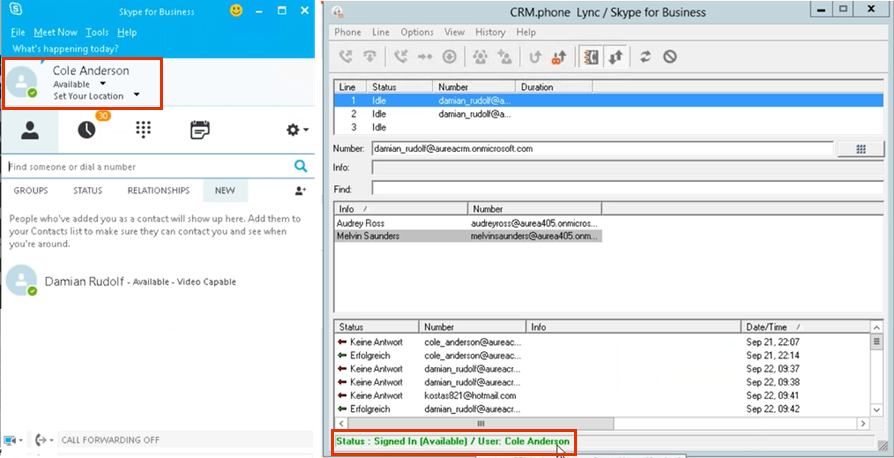Click the dial outgoing call icon in CRM.phone toolbar
894x458 pixels.
click(346, 56)
